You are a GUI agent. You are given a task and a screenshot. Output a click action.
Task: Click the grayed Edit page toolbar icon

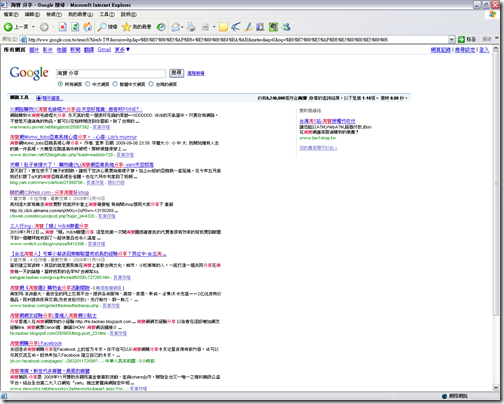[205, 27]
